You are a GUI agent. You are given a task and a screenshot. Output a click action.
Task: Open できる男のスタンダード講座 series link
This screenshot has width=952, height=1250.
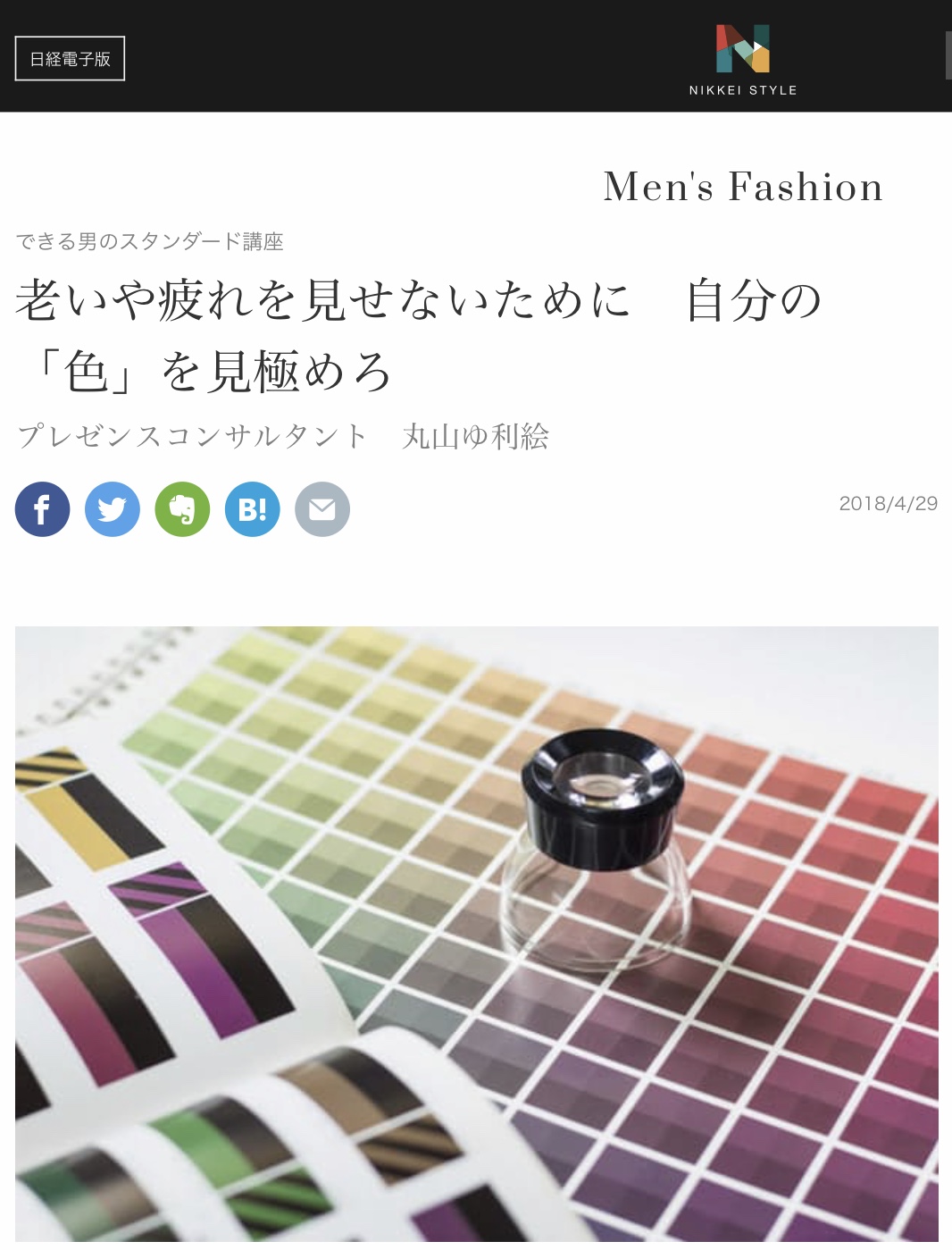click(x=150, y=241)
